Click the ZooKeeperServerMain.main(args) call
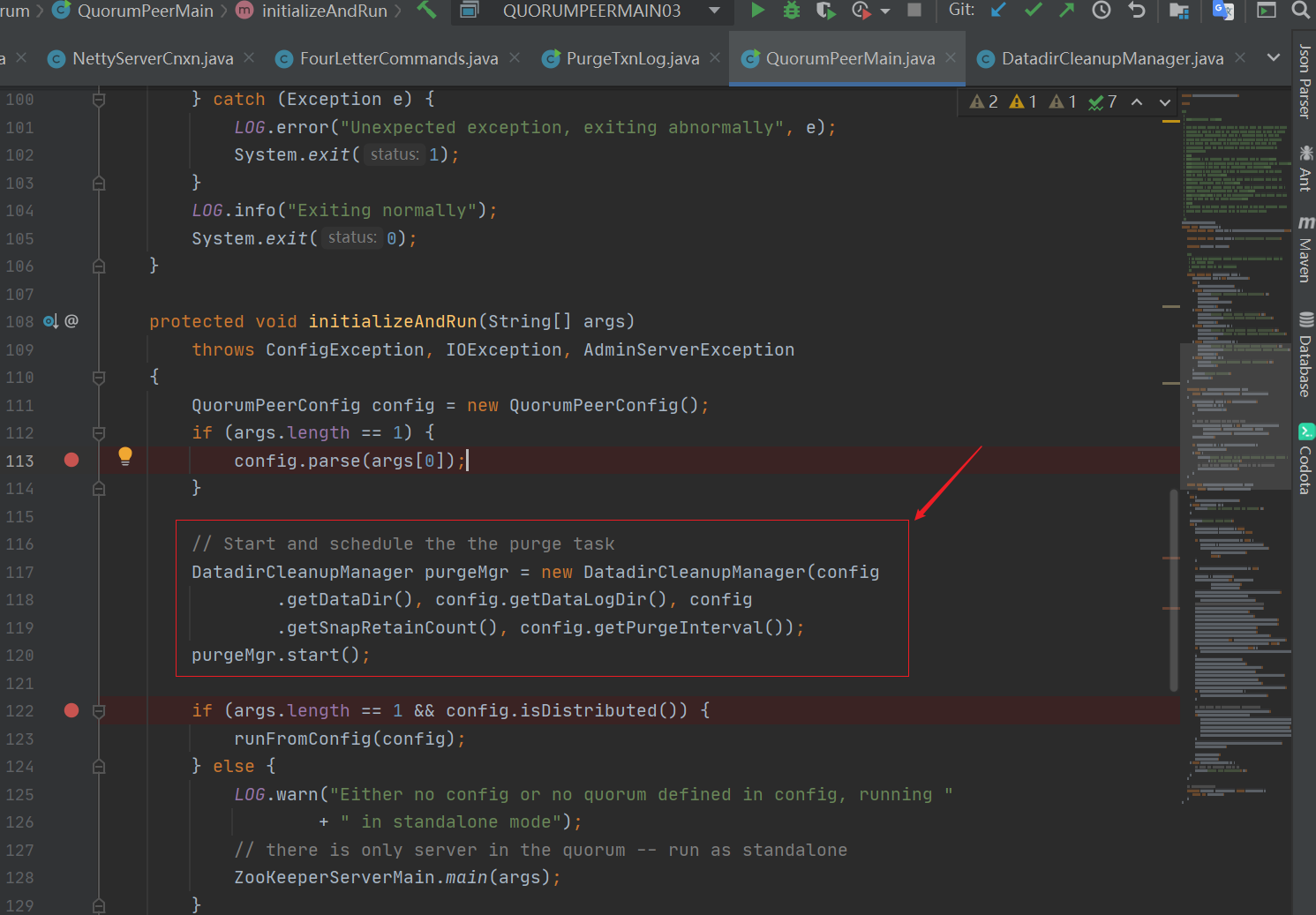 [x=397, y=877]
